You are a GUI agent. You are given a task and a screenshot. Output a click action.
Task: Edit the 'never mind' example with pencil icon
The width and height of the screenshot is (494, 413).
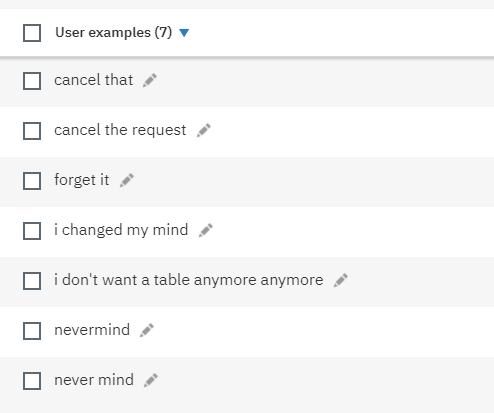coord(151,380)
